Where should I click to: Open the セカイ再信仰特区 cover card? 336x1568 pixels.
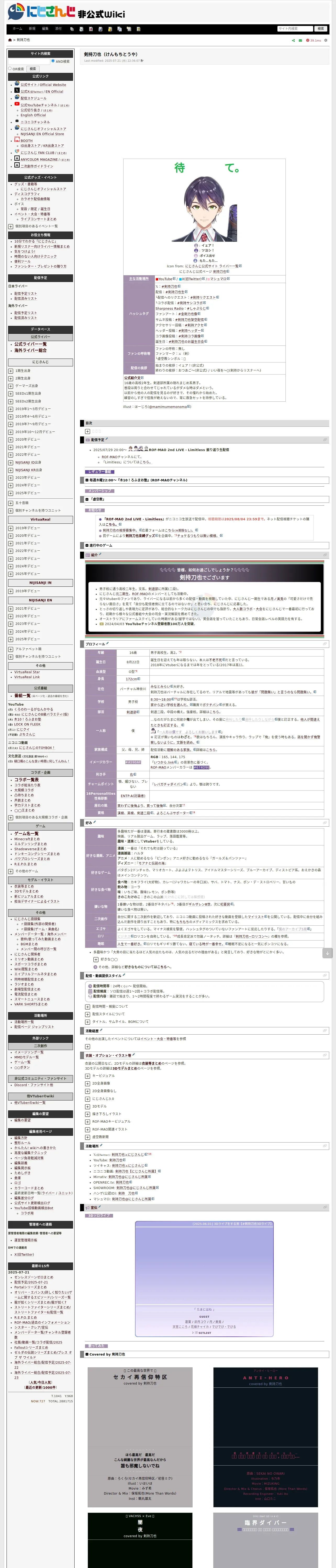click(x=140, y=1437)
